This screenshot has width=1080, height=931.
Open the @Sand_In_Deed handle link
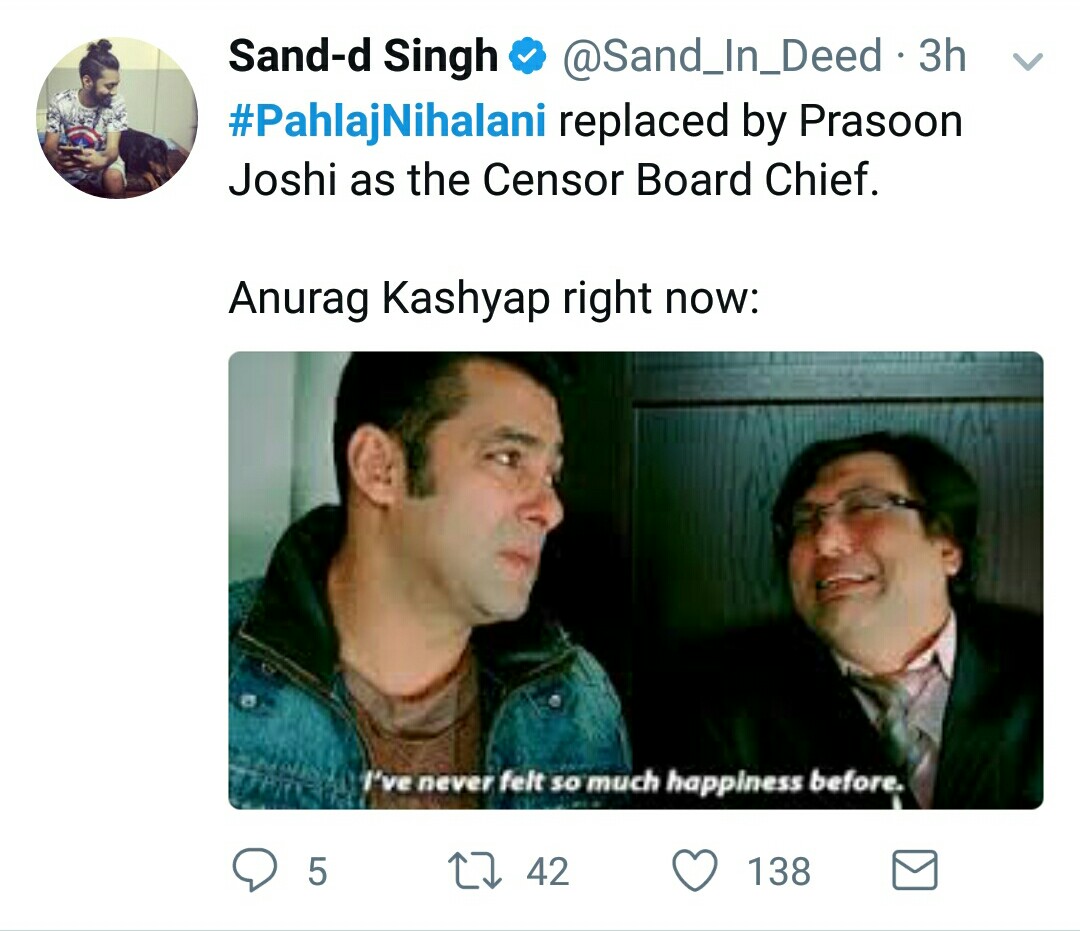point(722,57)
